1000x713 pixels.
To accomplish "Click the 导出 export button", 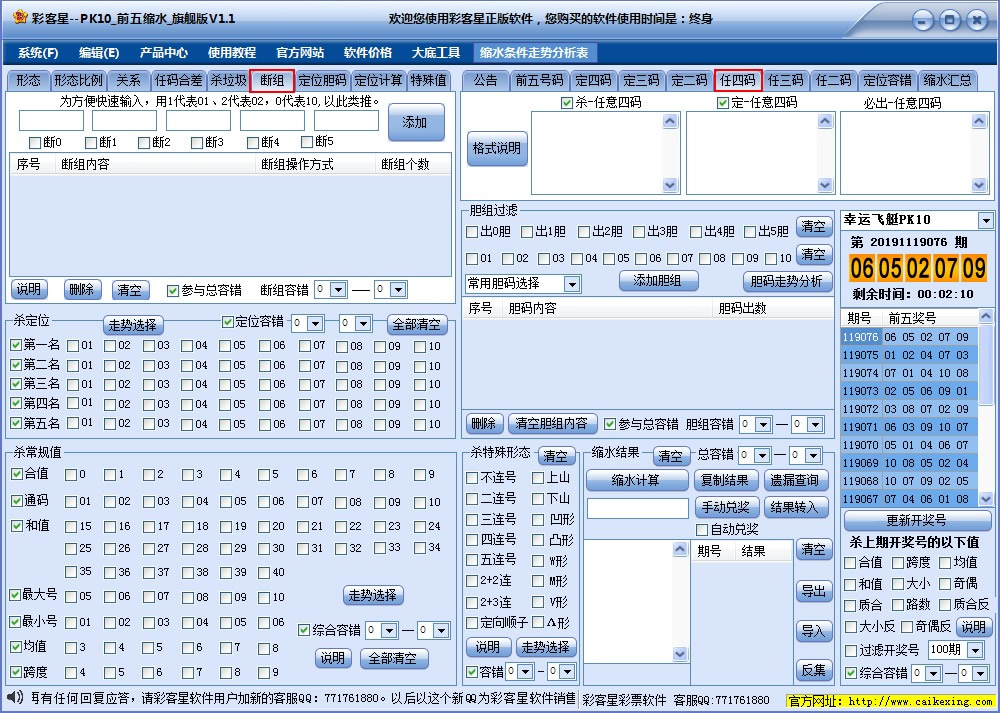I will coord(814,591).
